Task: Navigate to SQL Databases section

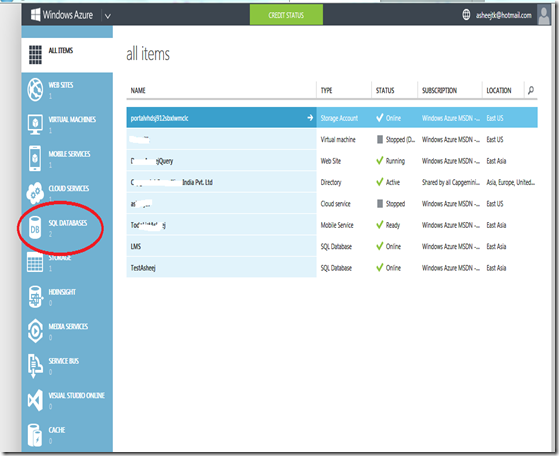Action: pos(68,223)
